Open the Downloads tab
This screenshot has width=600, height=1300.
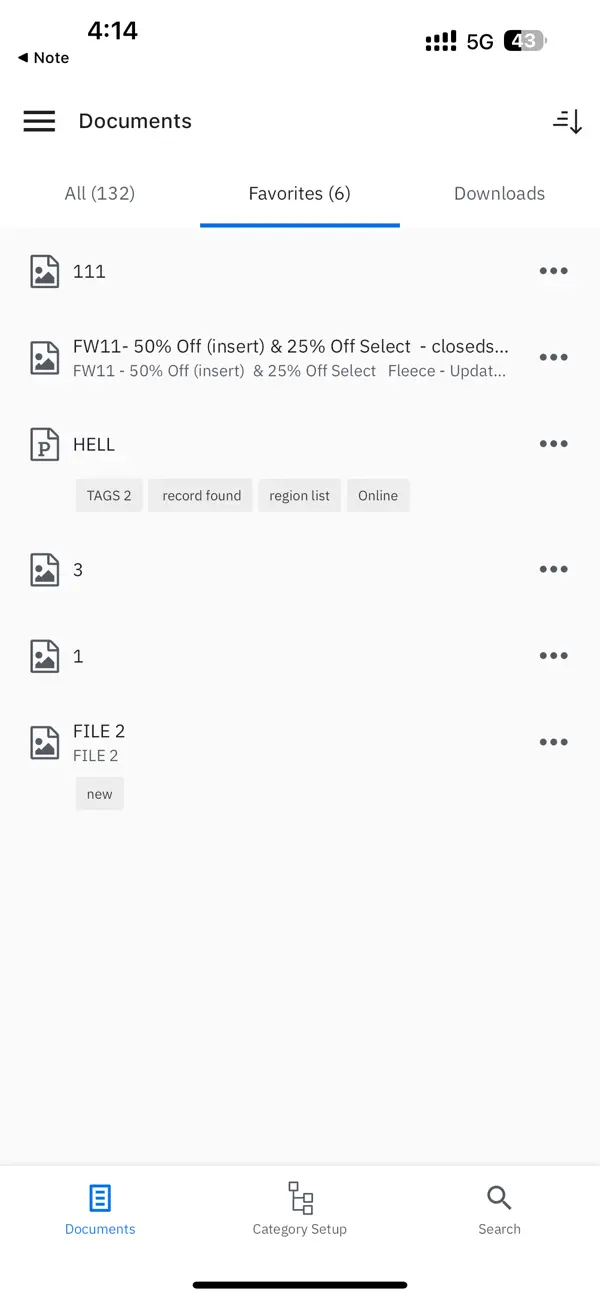pyautogui.click(x=499, y=193)
